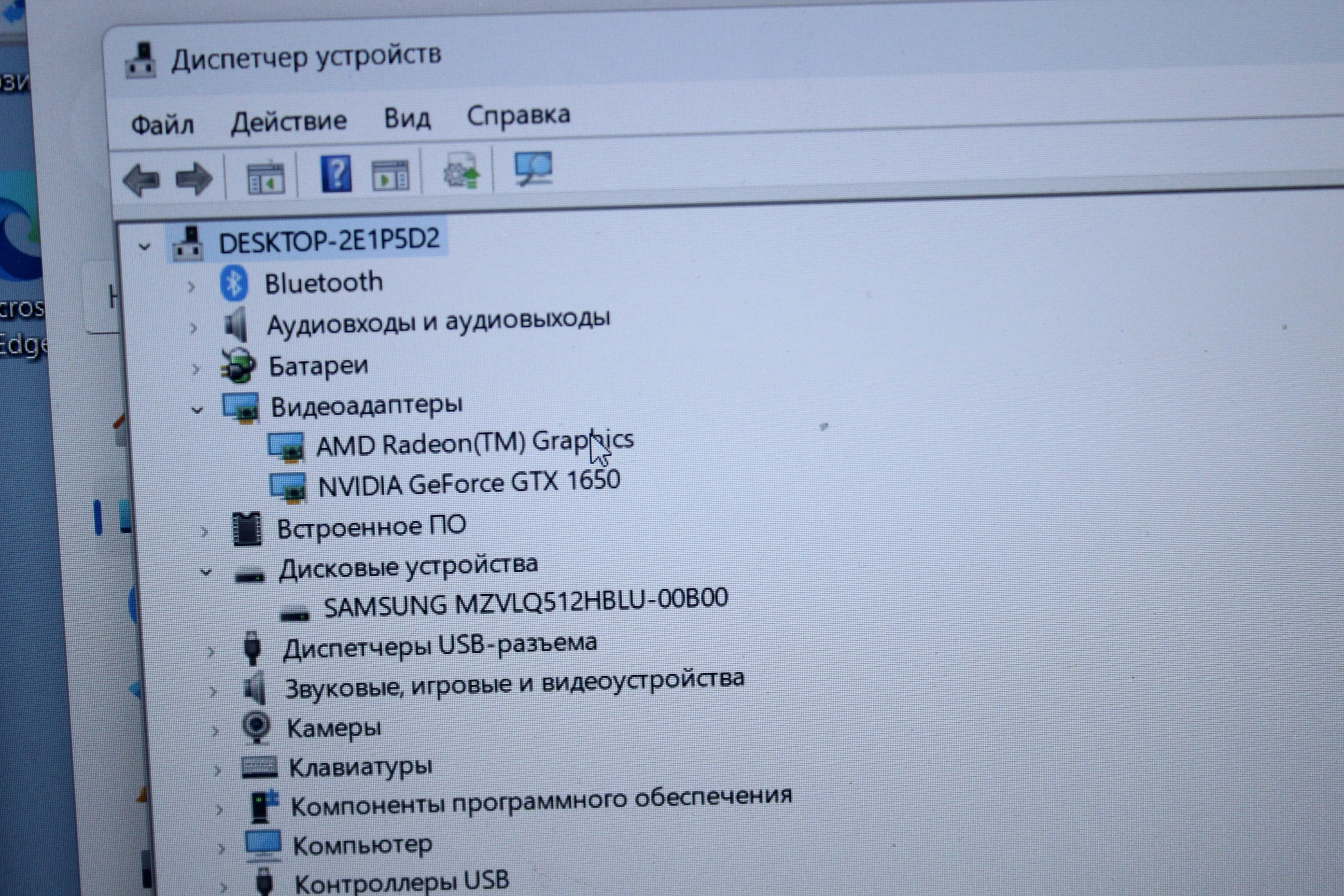Expand the Камеры category
1344x896 pixels.
(x=215, y=730)
